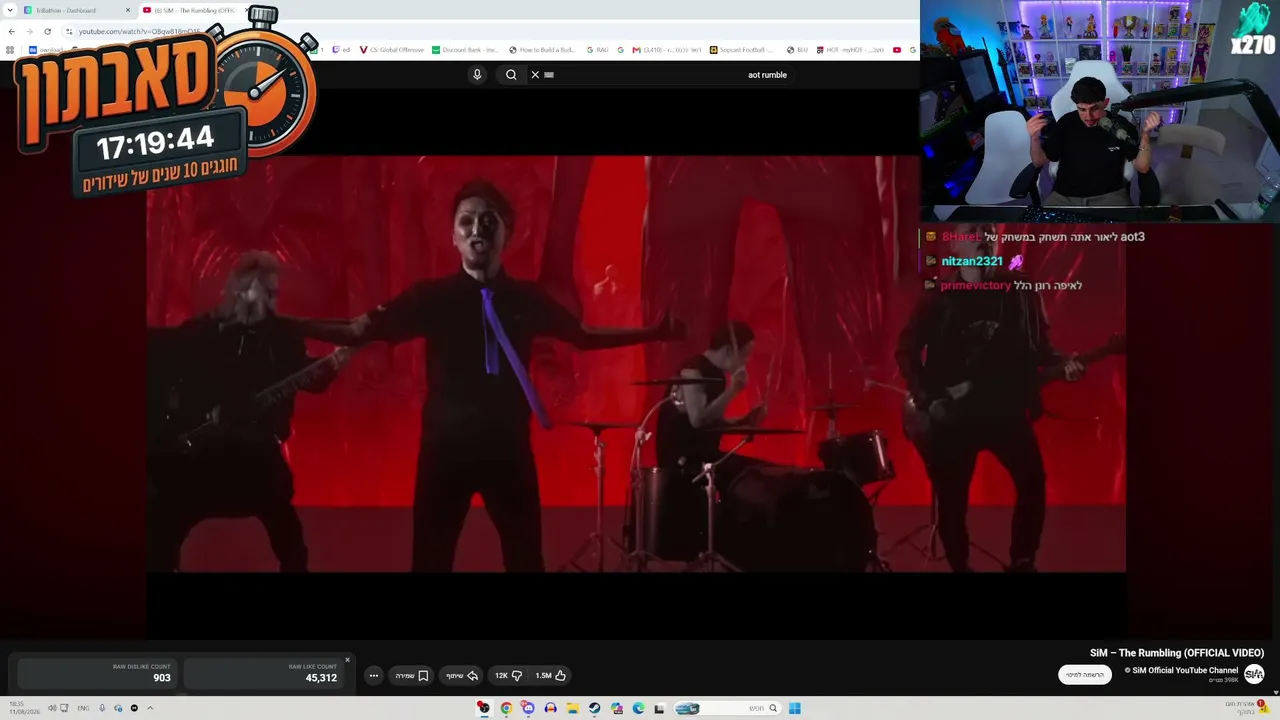Select the SiM The Rumbling browser tab
The width and height of the screenshot is (1280, 720).
pos(195,10)
